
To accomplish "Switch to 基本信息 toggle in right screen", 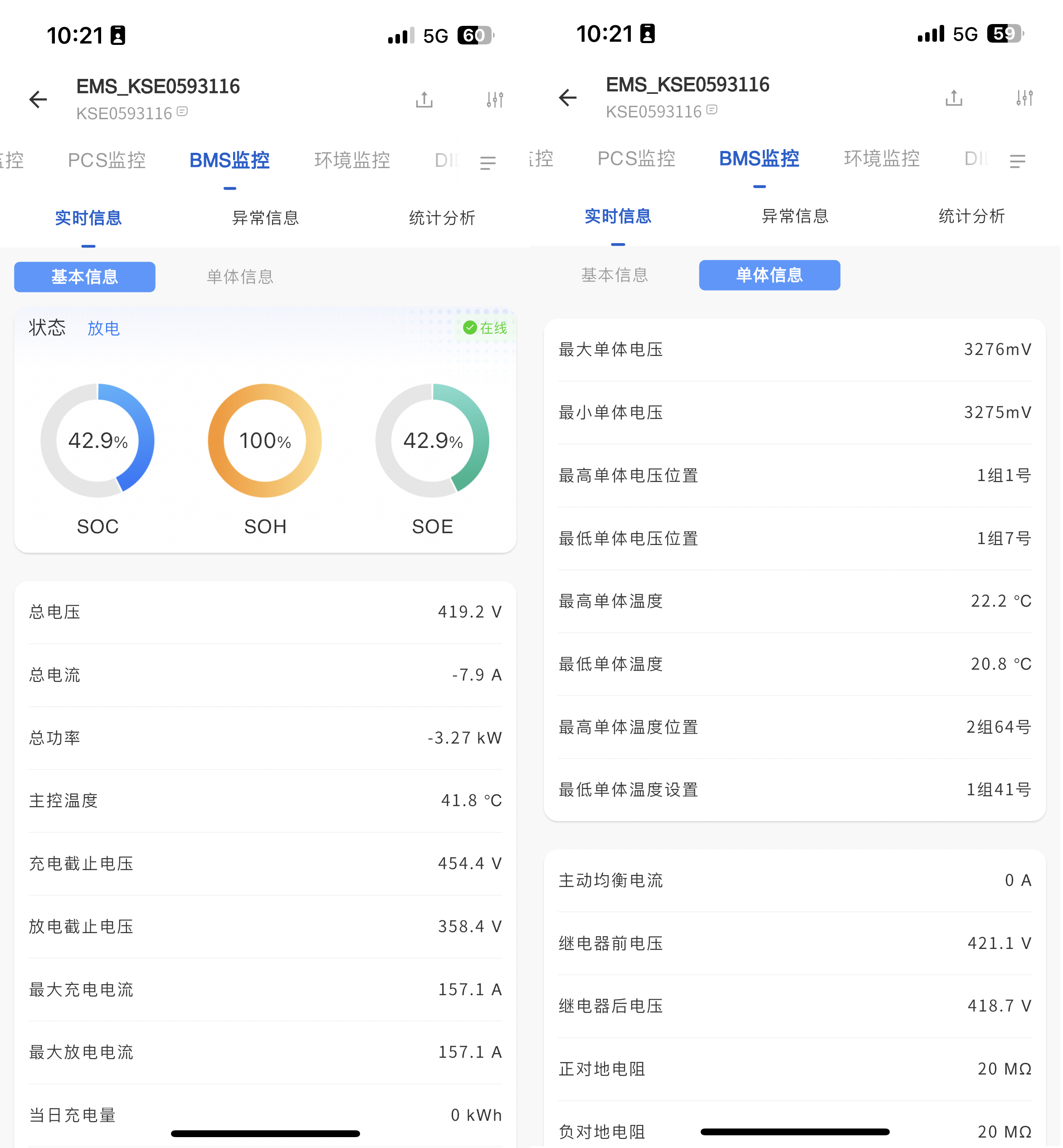I will [614, 275].
